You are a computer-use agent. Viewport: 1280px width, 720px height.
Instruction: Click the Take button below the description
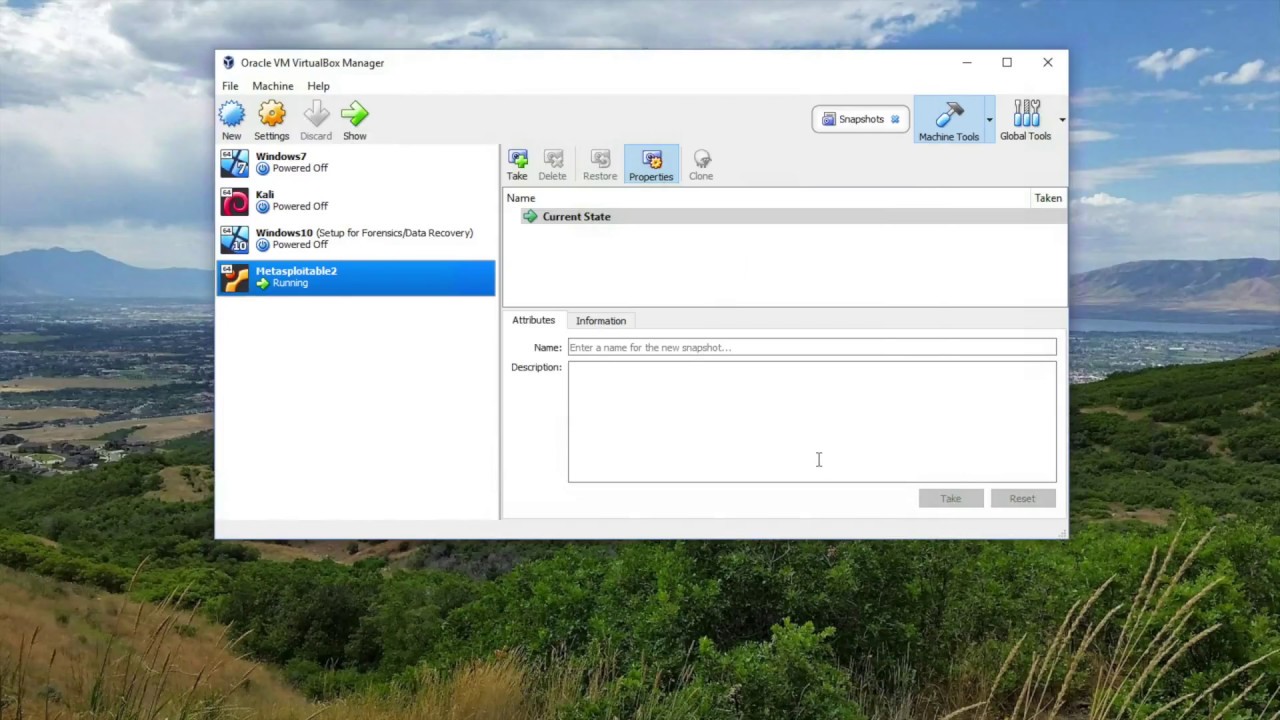[x=951, y=498]
